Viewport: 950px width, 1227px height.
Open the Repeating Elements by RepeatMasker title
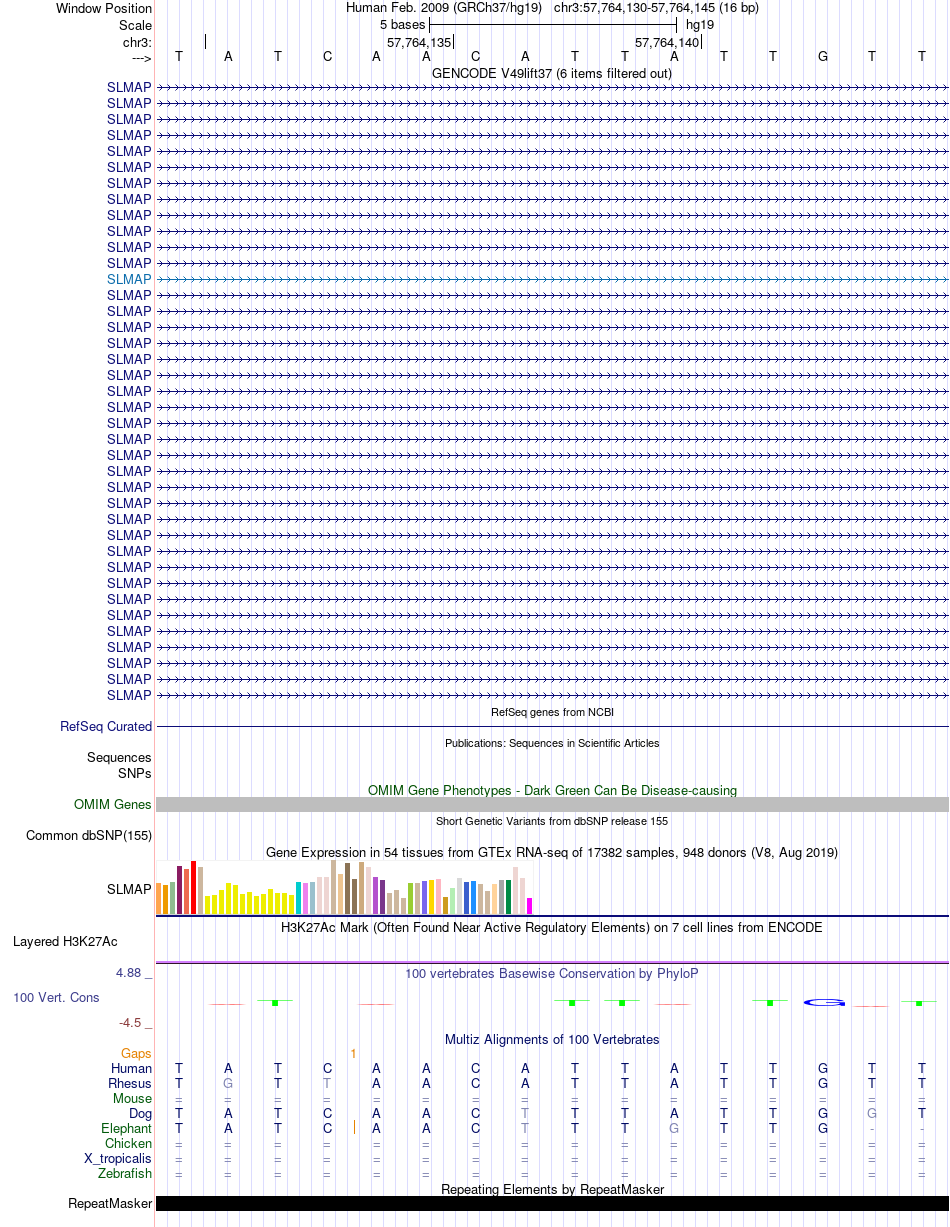click(x=552, y=1189)
